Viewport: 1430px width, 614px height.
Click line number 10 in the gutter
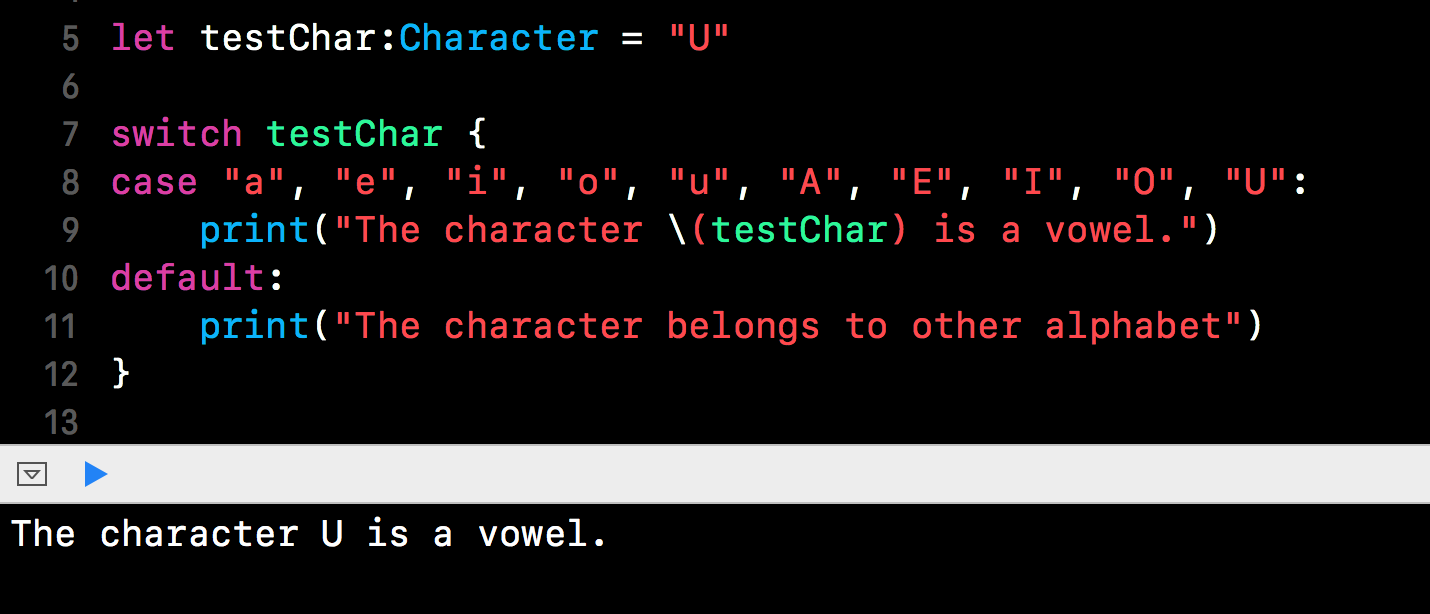click(x=60, y=278)
